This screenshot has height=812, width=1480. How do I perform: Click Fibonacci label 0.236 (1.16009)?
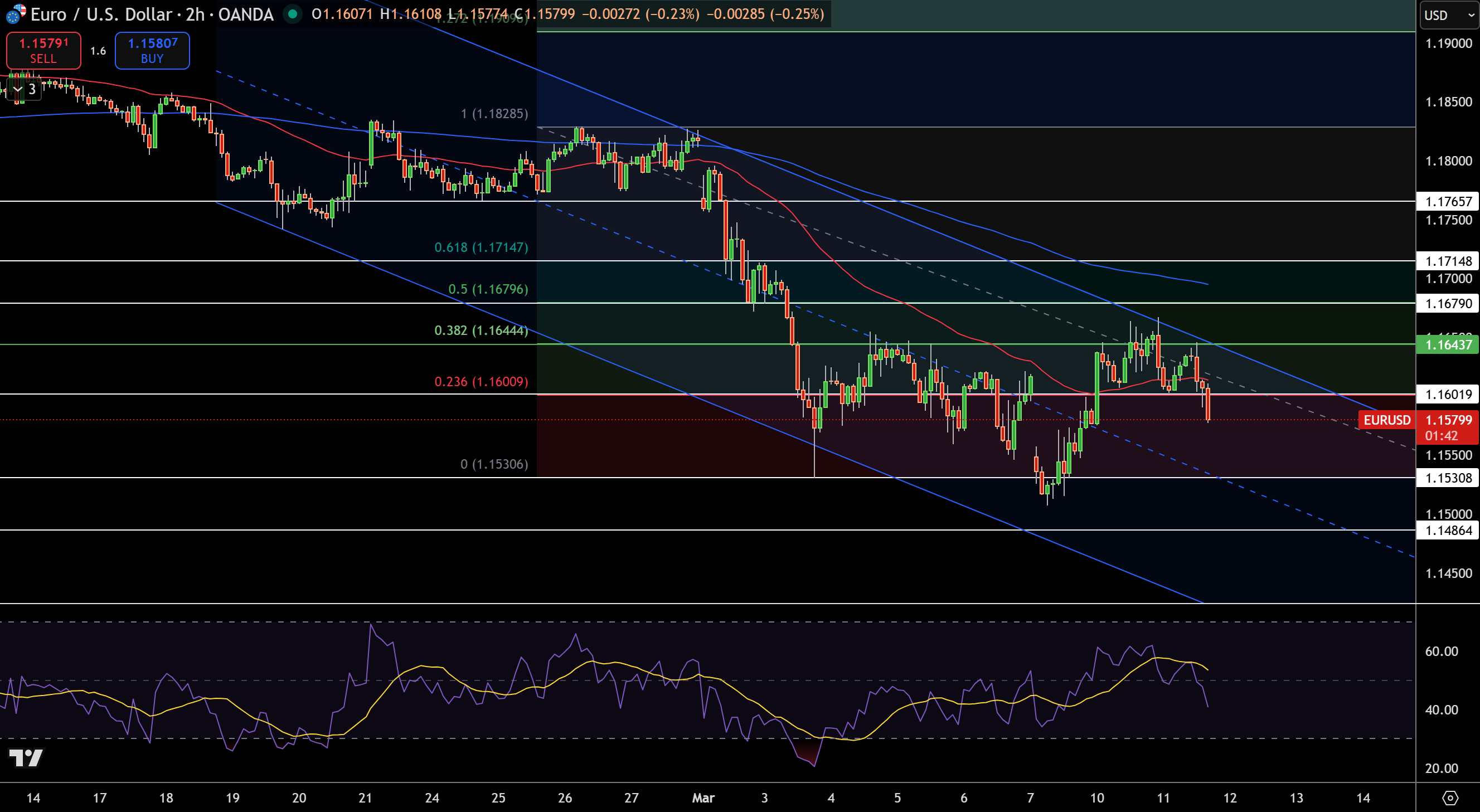pyautogui.click(x=481, y=382)
